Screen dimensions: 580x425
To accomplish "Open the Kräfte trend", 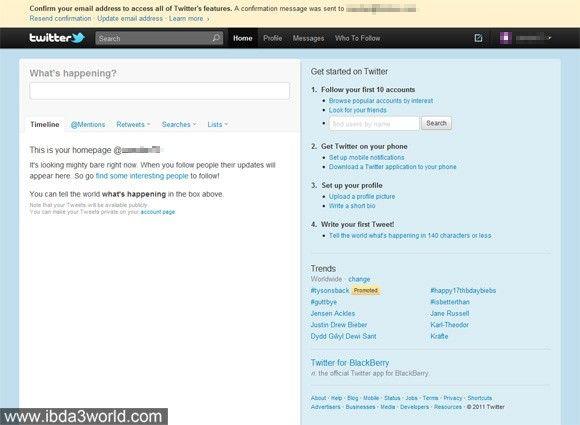I will pyautogui.click(x=439, y=337).
